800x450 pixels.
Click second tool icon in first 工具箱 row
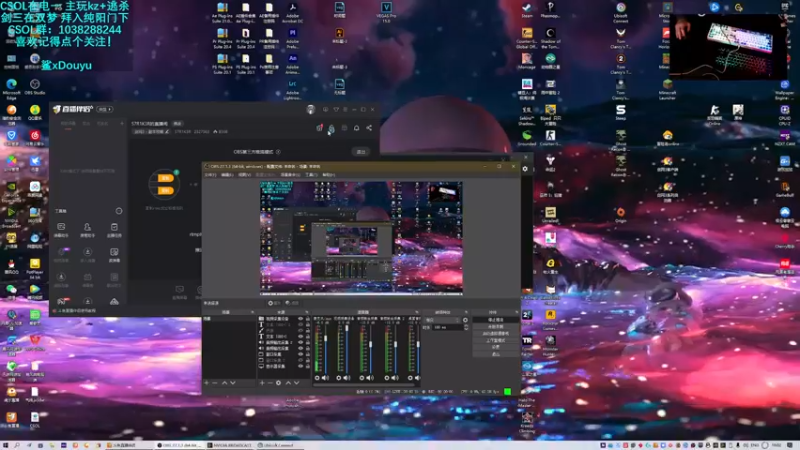[x=87, y=229]
